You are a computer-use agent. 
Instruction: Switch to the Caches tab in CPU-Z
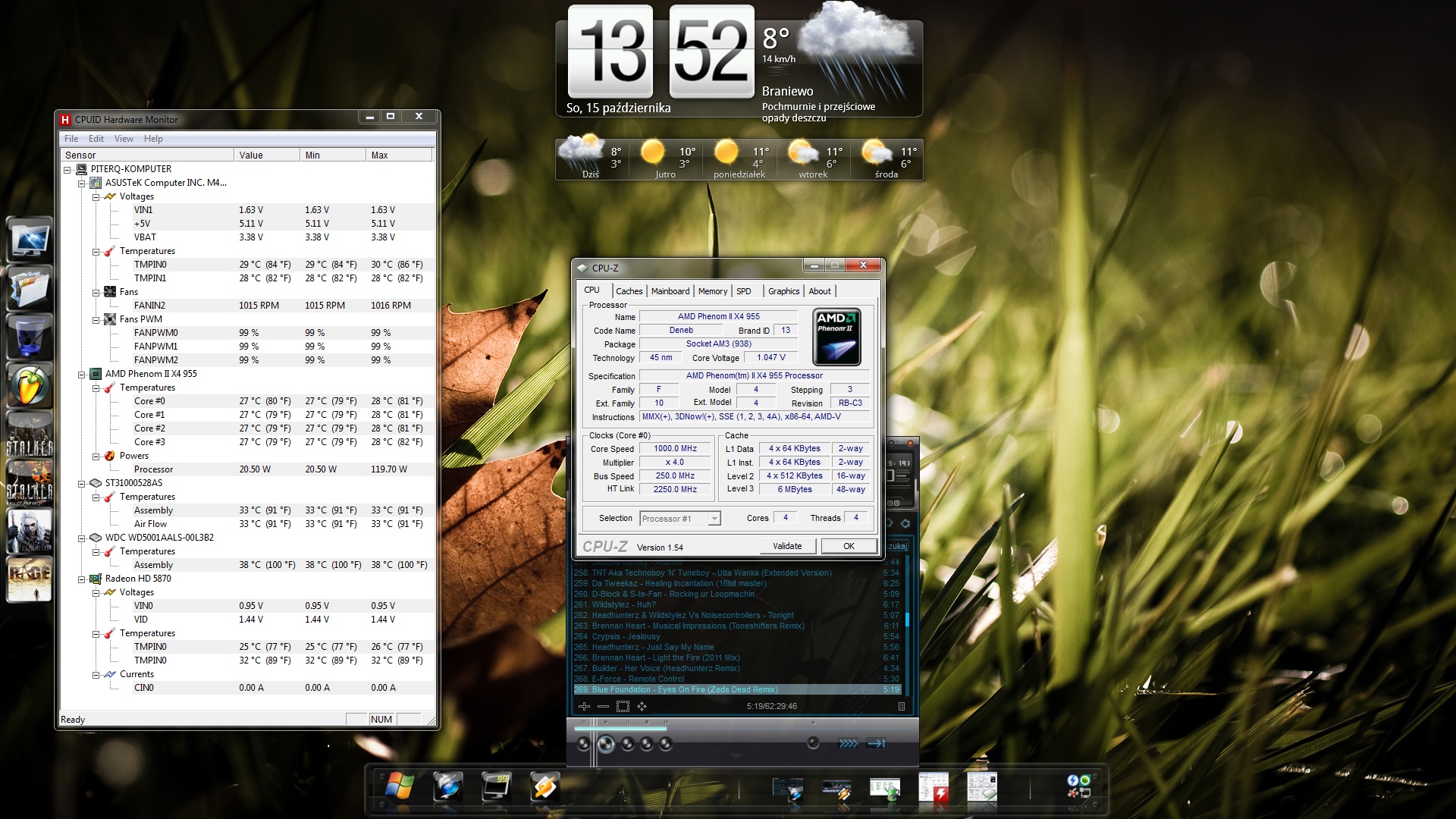pos(629,291)
